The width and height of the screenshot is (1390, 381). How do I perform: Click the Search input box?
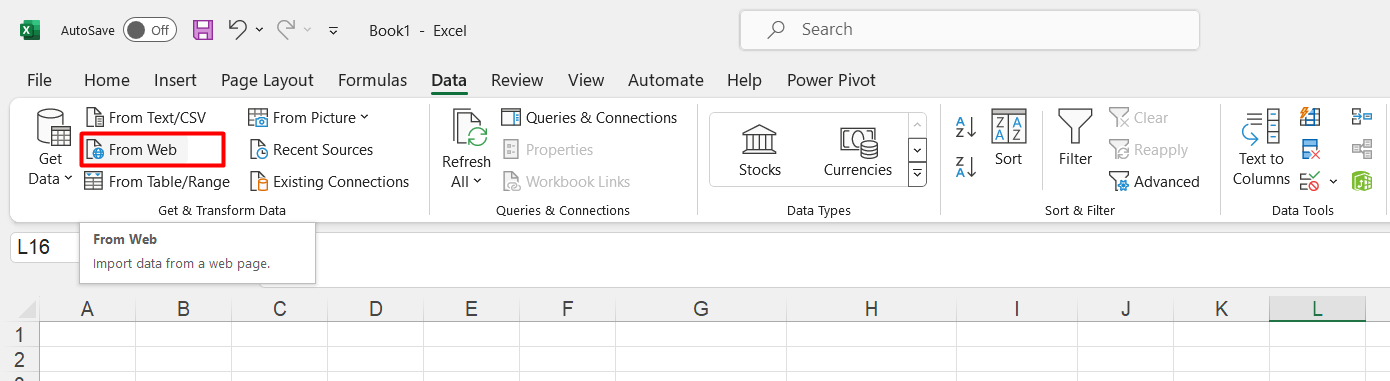969,30
